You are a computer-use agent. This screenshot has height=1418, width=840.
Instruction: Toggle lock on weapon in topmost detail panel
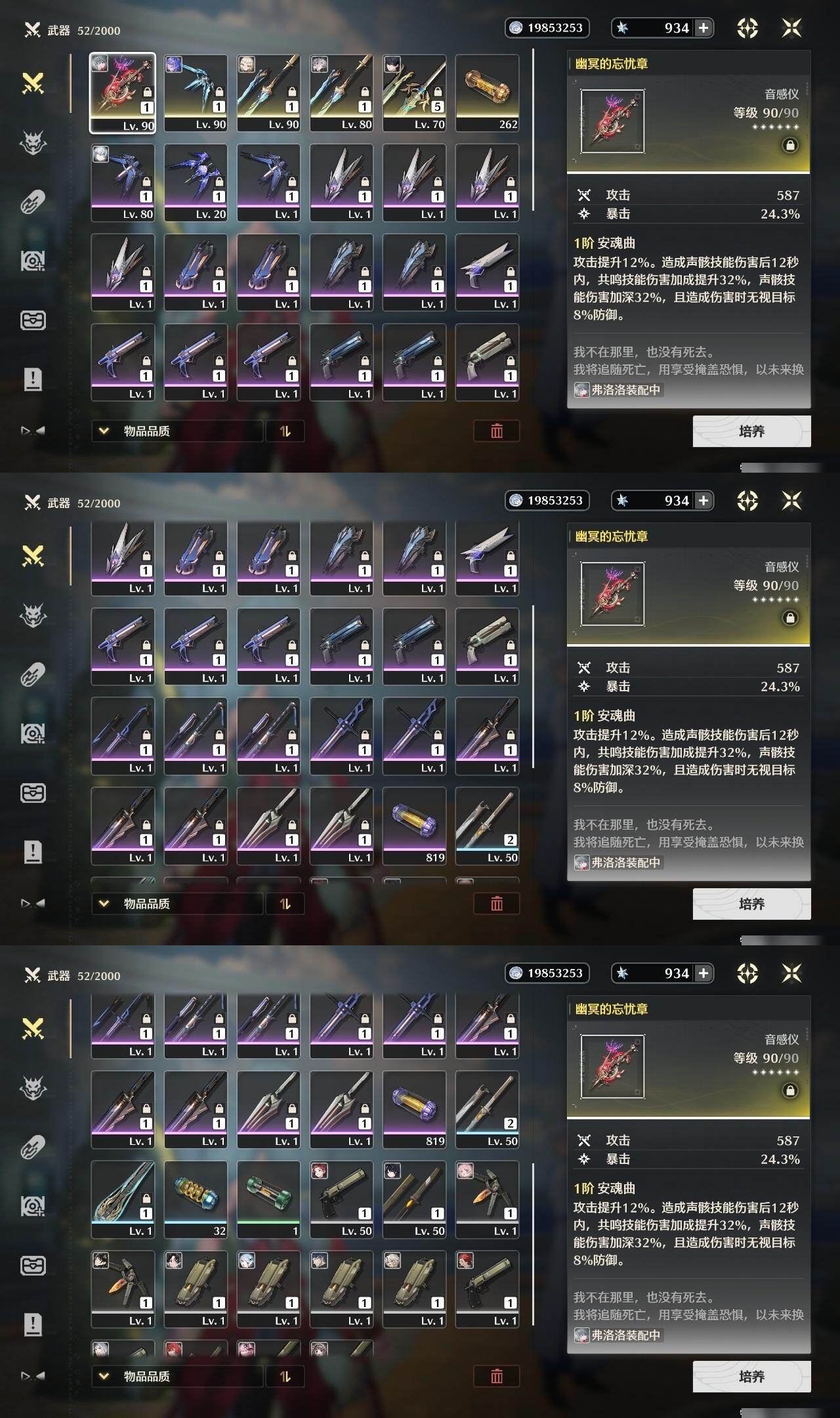[x=790, y=145]
